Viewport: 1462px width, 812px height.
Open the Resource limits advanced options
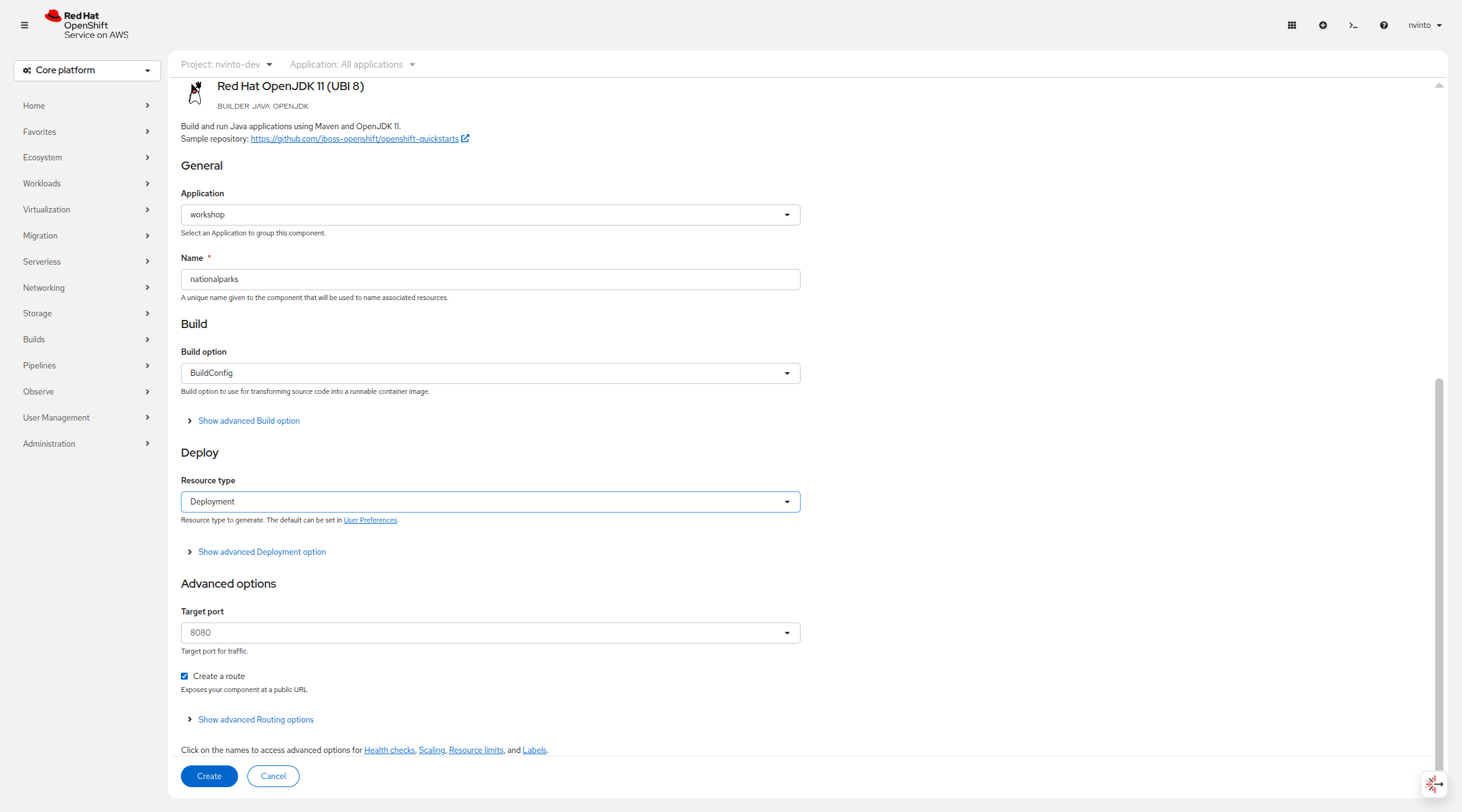coord(476,750)
